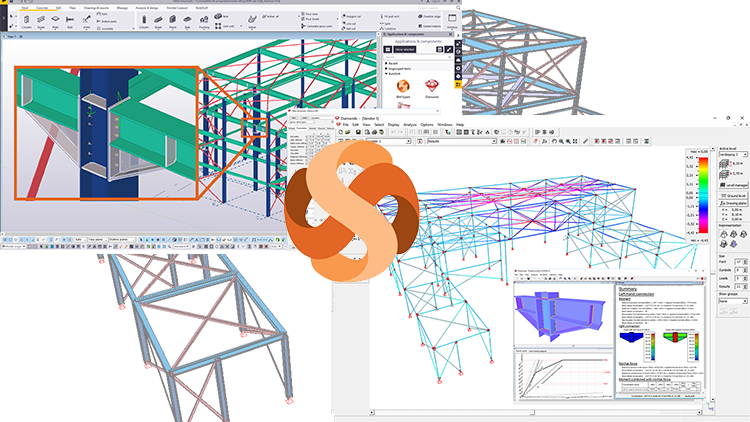Launch BIM Expert from Applications & components
This screenshot has height=422, width=750.
tap(403, 89)
